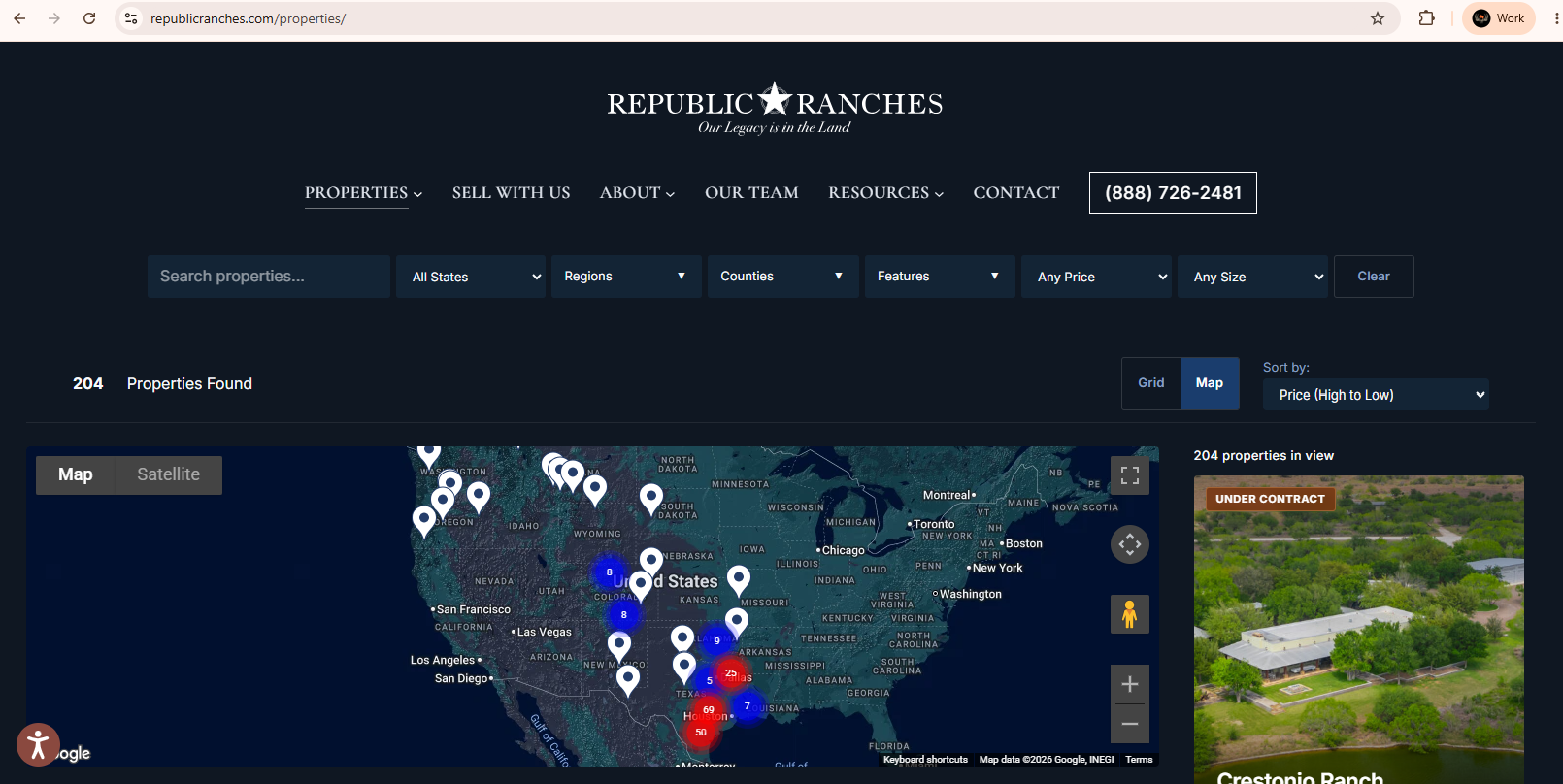Open the accessibility widget icon
Screen dimensions: 1563x784
38,745
